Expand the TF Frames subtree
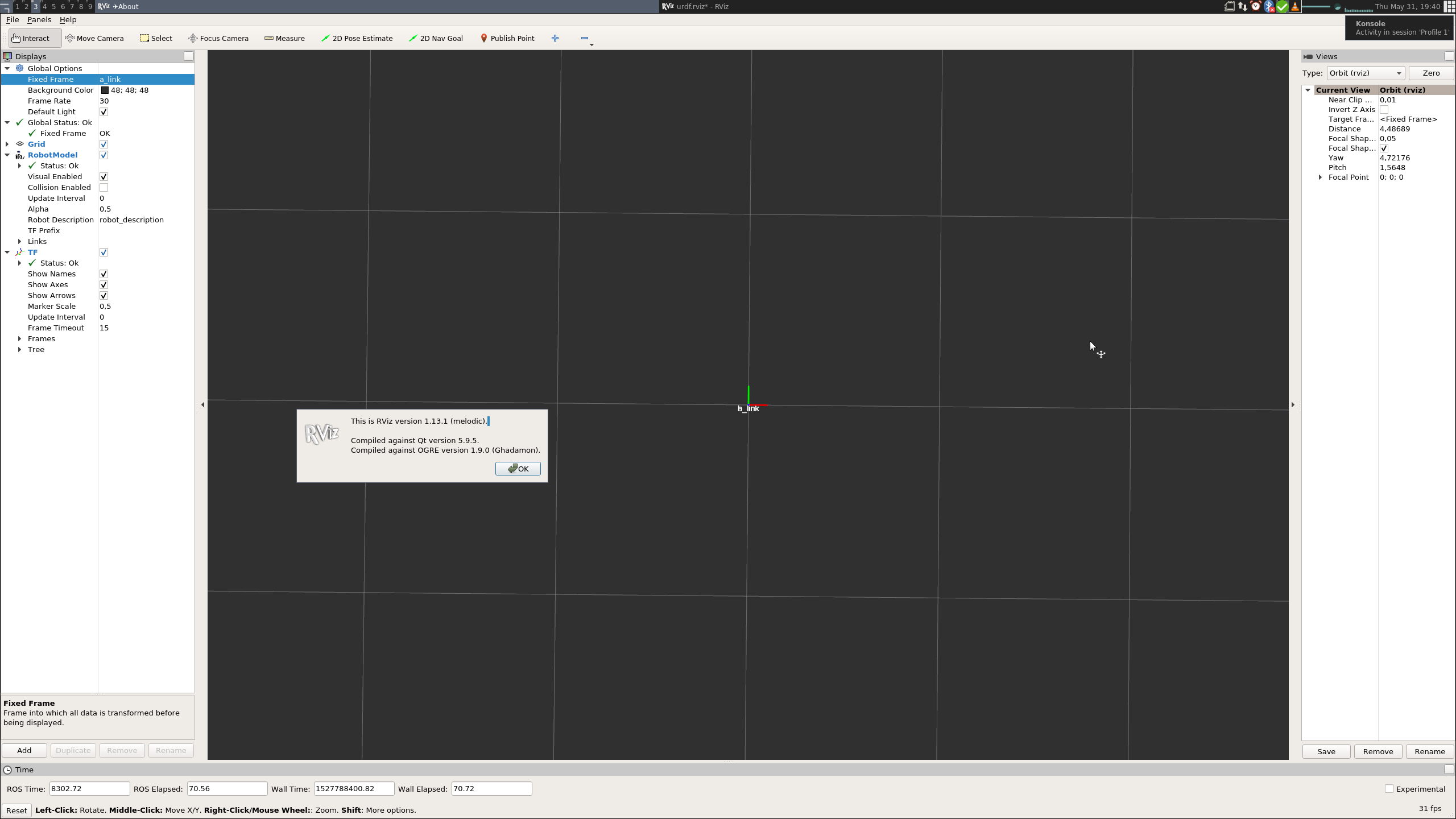 point(20,338)
